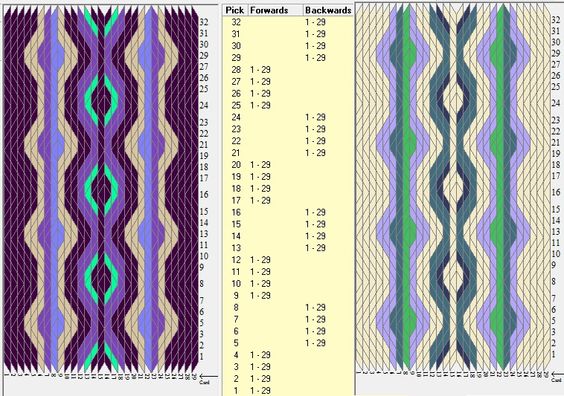Select pick number 20 in the table
The height and width of the screenshot is (396, 564).
pos(236,165)
